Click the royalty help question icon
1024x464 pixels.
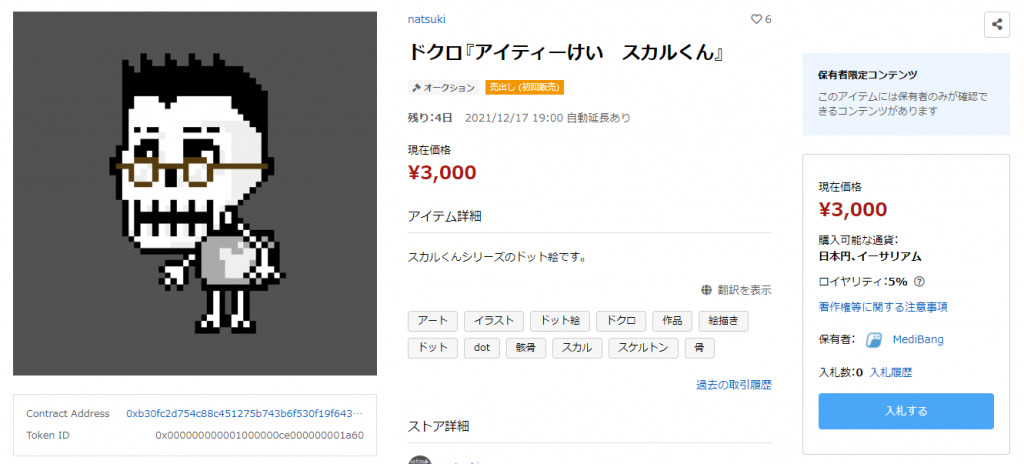point(919,282)
